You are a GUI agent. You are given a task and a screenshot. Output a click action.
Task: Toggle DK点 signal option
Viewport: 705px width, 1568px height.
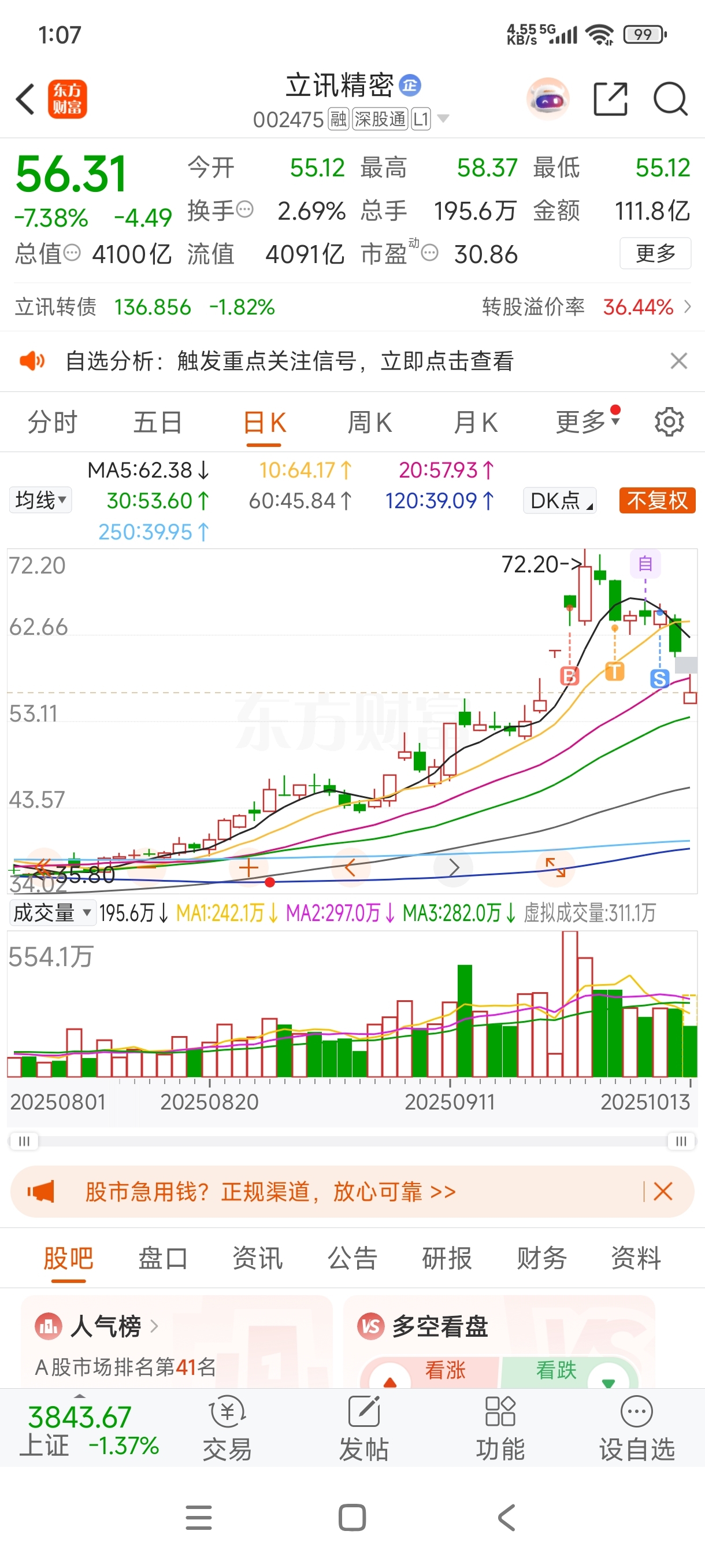pos(559,500)
